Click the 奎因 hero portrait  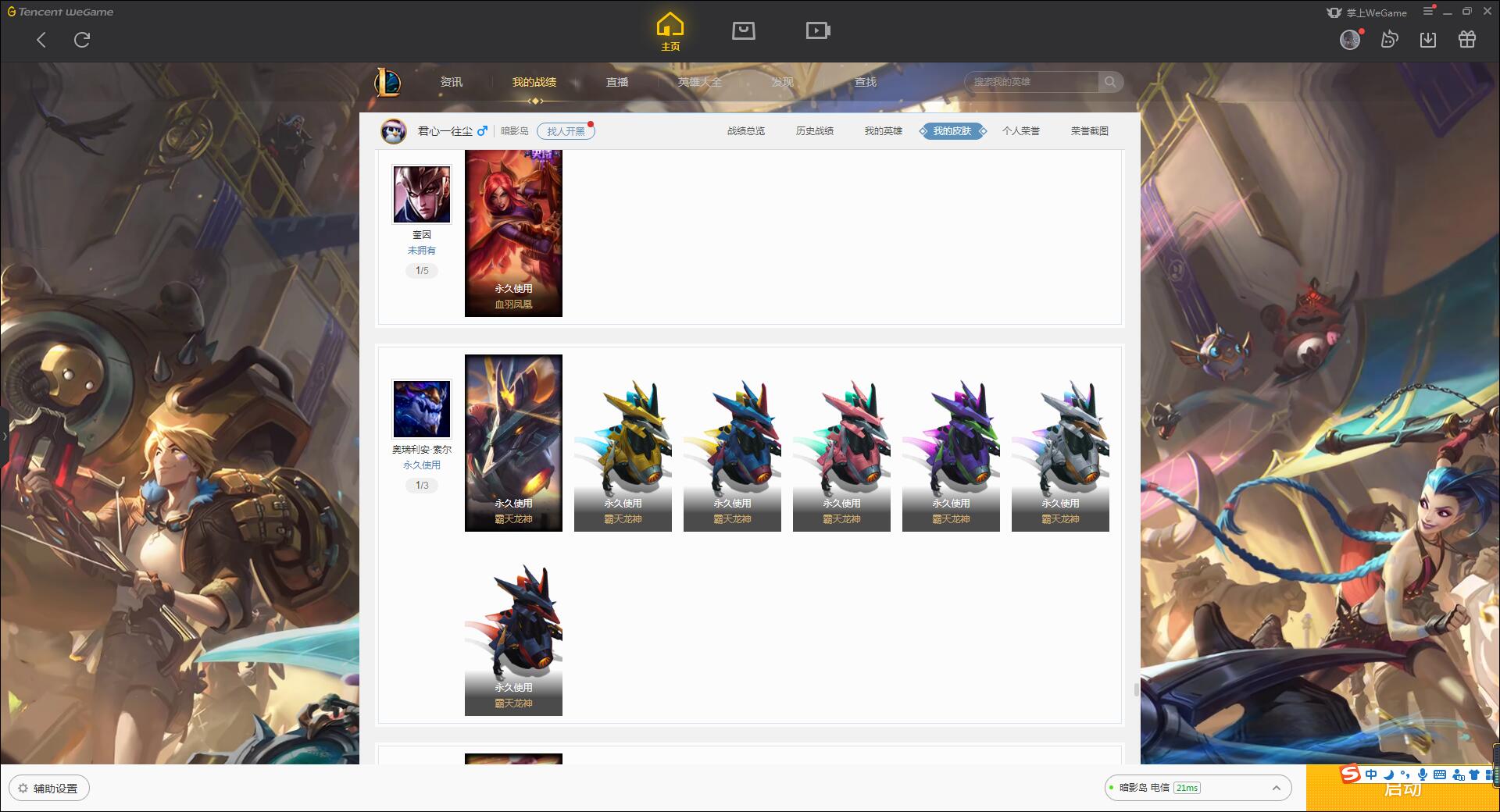(422, 194)
